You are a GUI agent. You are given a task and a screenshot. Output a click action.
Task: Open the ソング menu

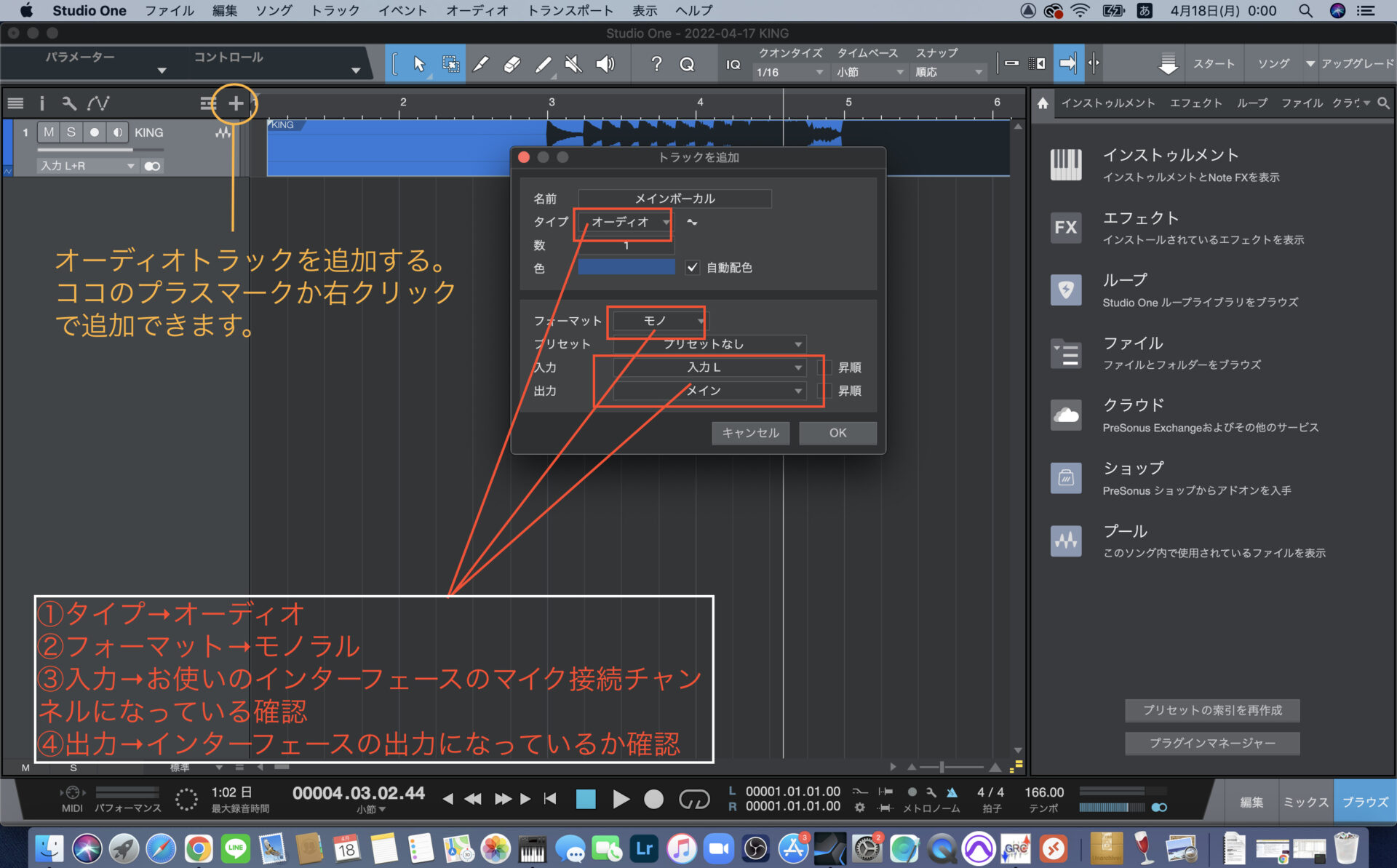[x=274, y=11]
